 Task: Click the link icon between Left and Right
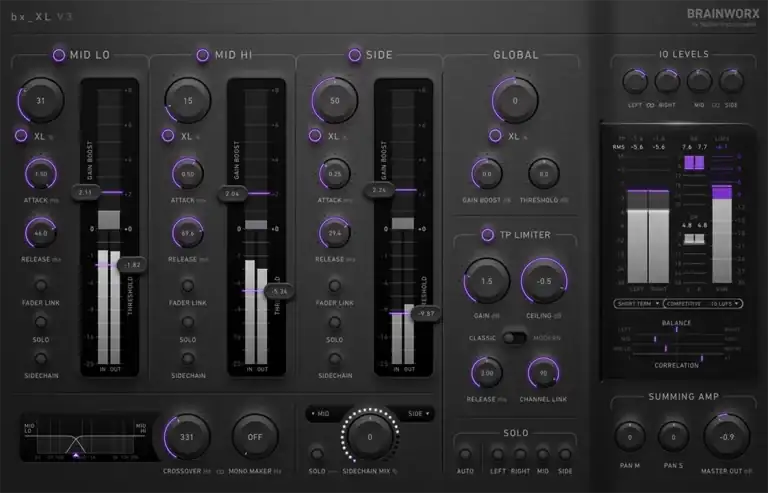(x=650, y=105)
